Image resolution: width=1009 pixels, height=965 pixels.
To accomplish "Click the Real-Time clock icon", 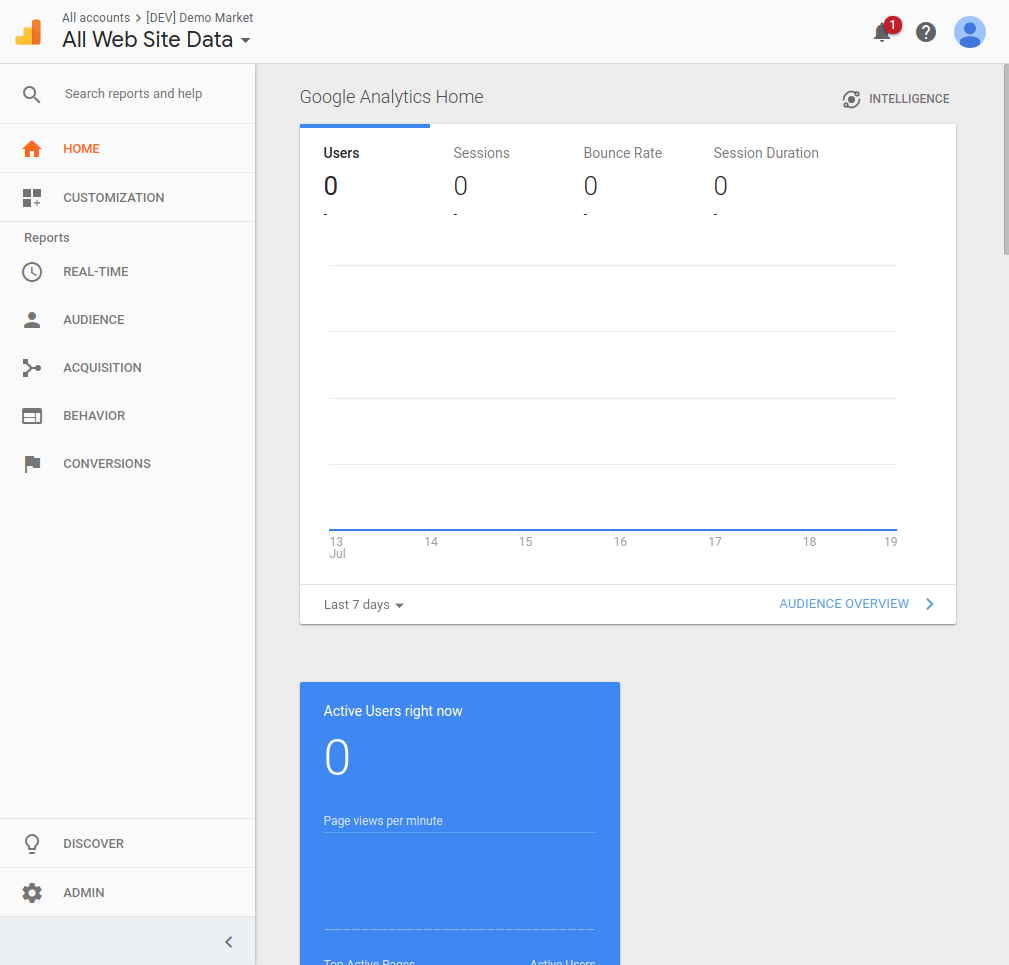I will (32, 271).
